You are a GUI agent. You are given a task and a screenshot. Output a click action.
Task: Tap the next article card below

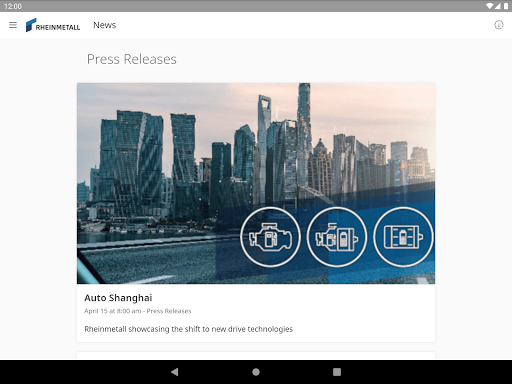(256, 355)
